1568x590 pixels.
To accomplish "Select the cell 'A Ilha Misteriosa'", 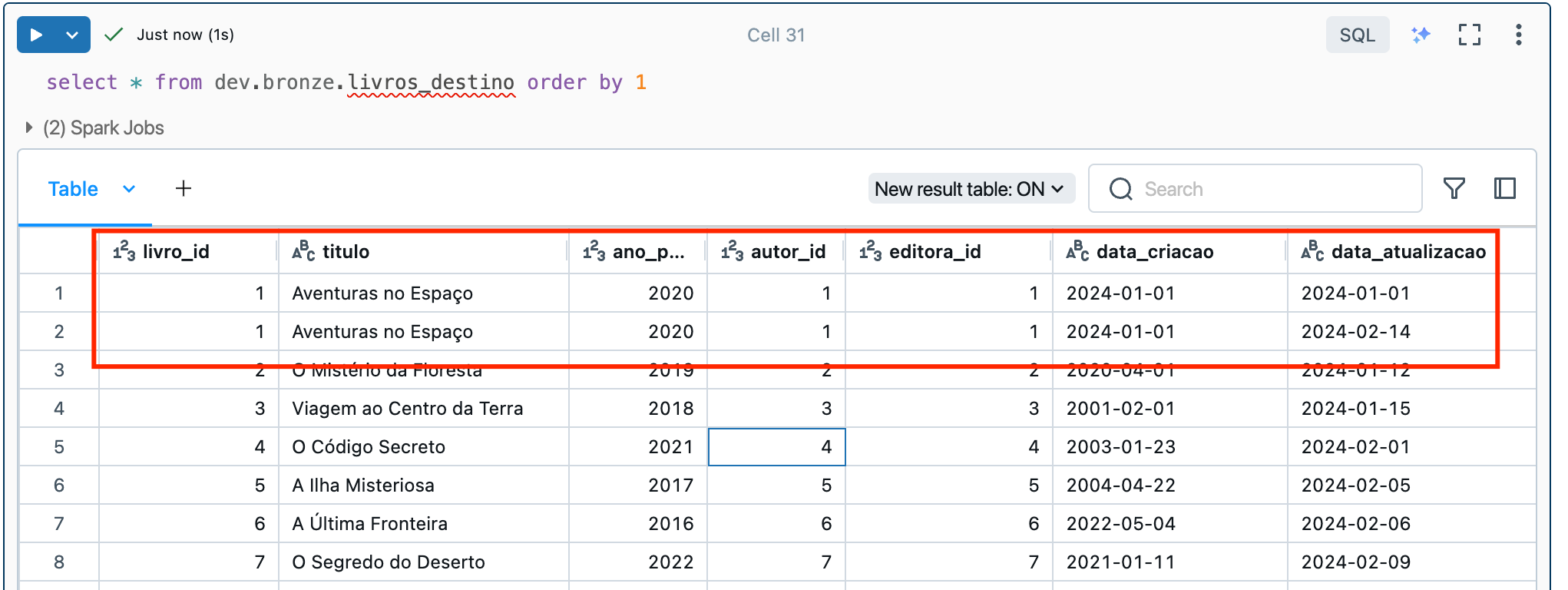I will (423, 486).
